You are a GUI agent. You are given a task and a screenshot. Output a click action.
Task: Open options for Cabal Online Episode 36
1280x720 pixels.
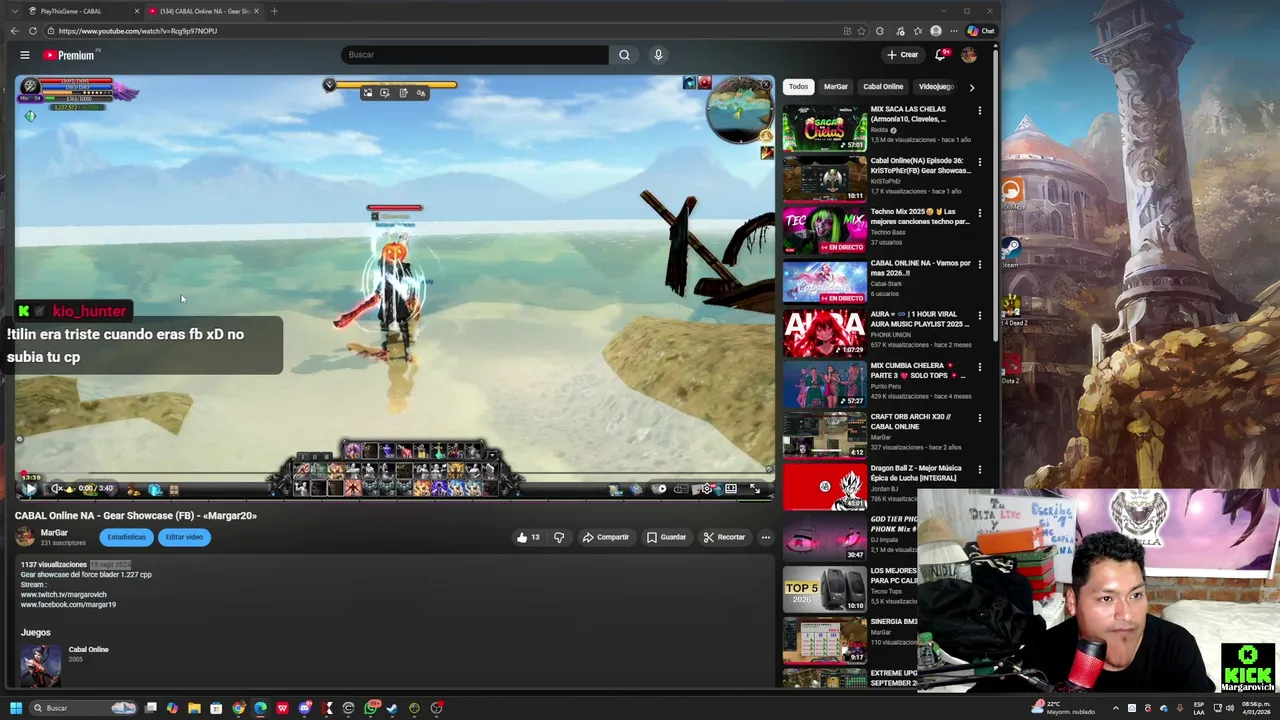click(979, 162)
